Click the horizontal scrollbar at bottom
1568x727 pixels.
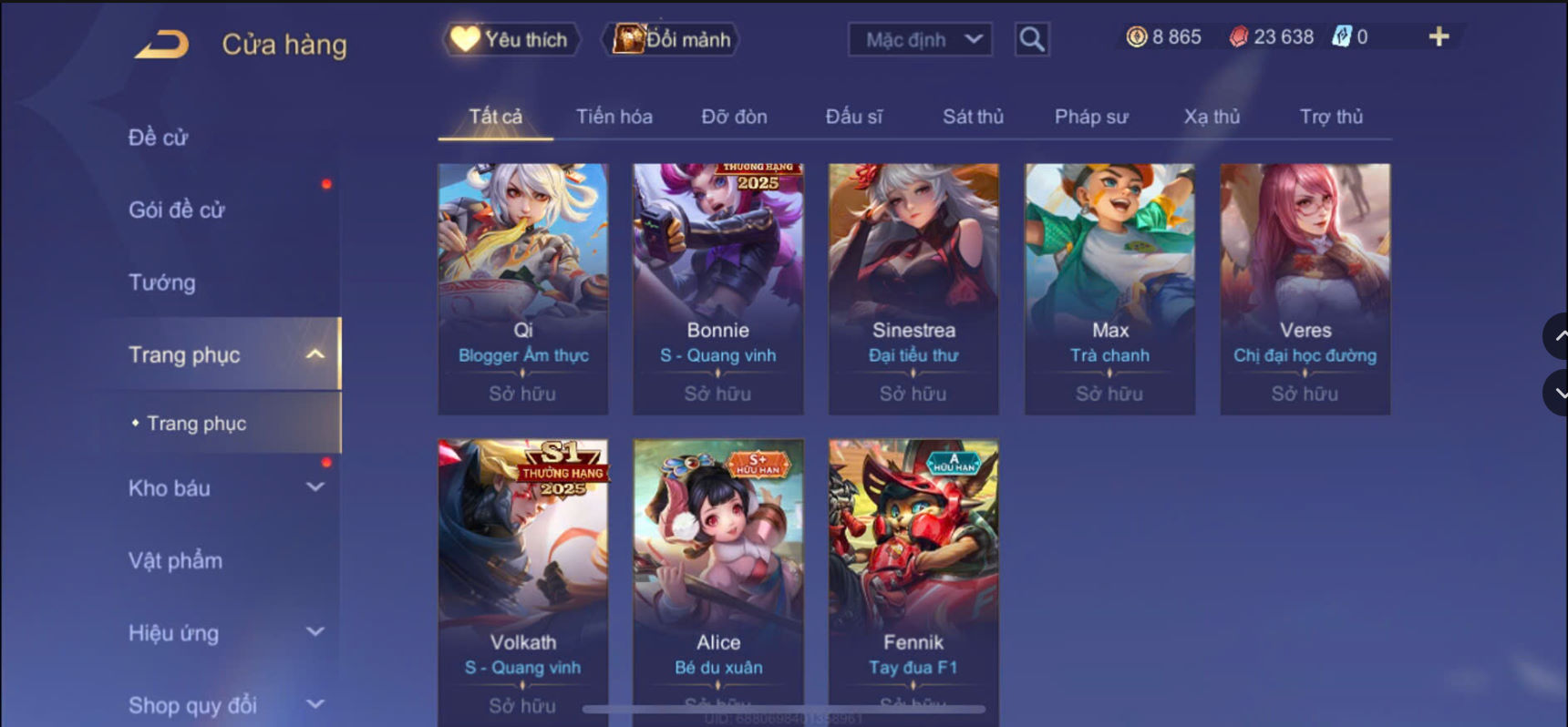pyautogui.click(x=784, y=709)
